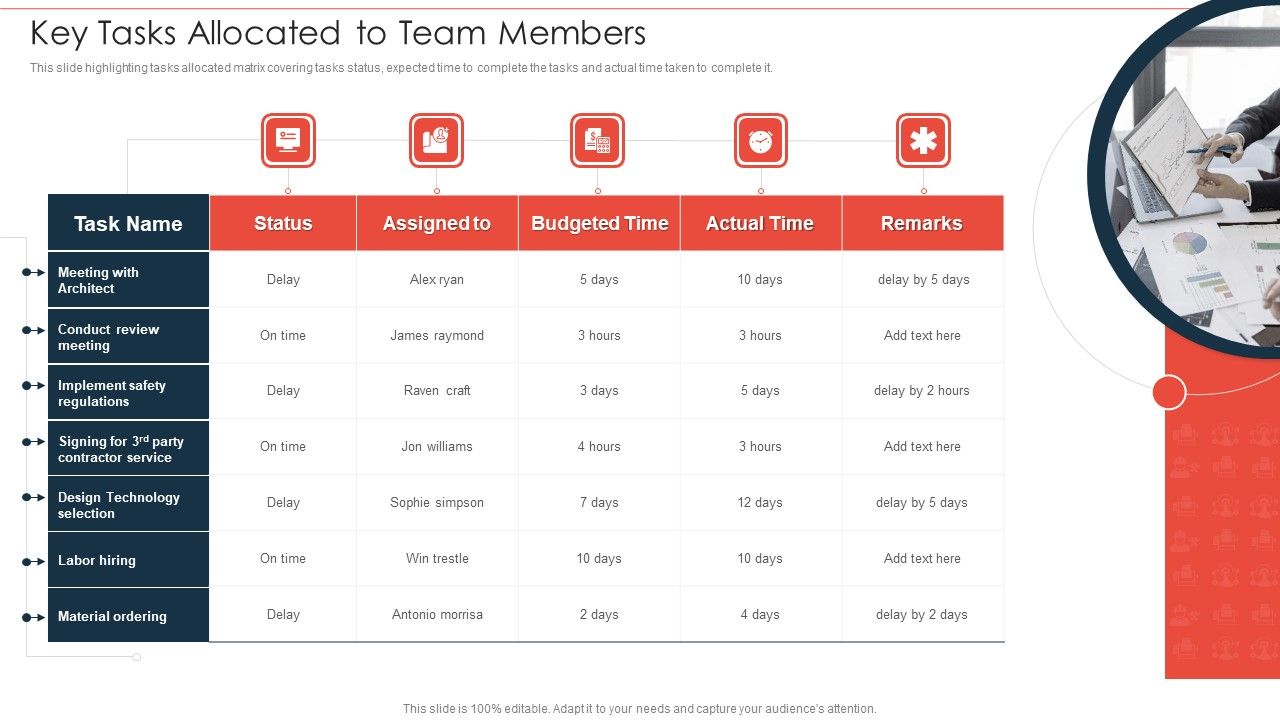Screen dimensions: 1280x720
Task: Click the Design Technology selection task cell
Action: (128, 504)
